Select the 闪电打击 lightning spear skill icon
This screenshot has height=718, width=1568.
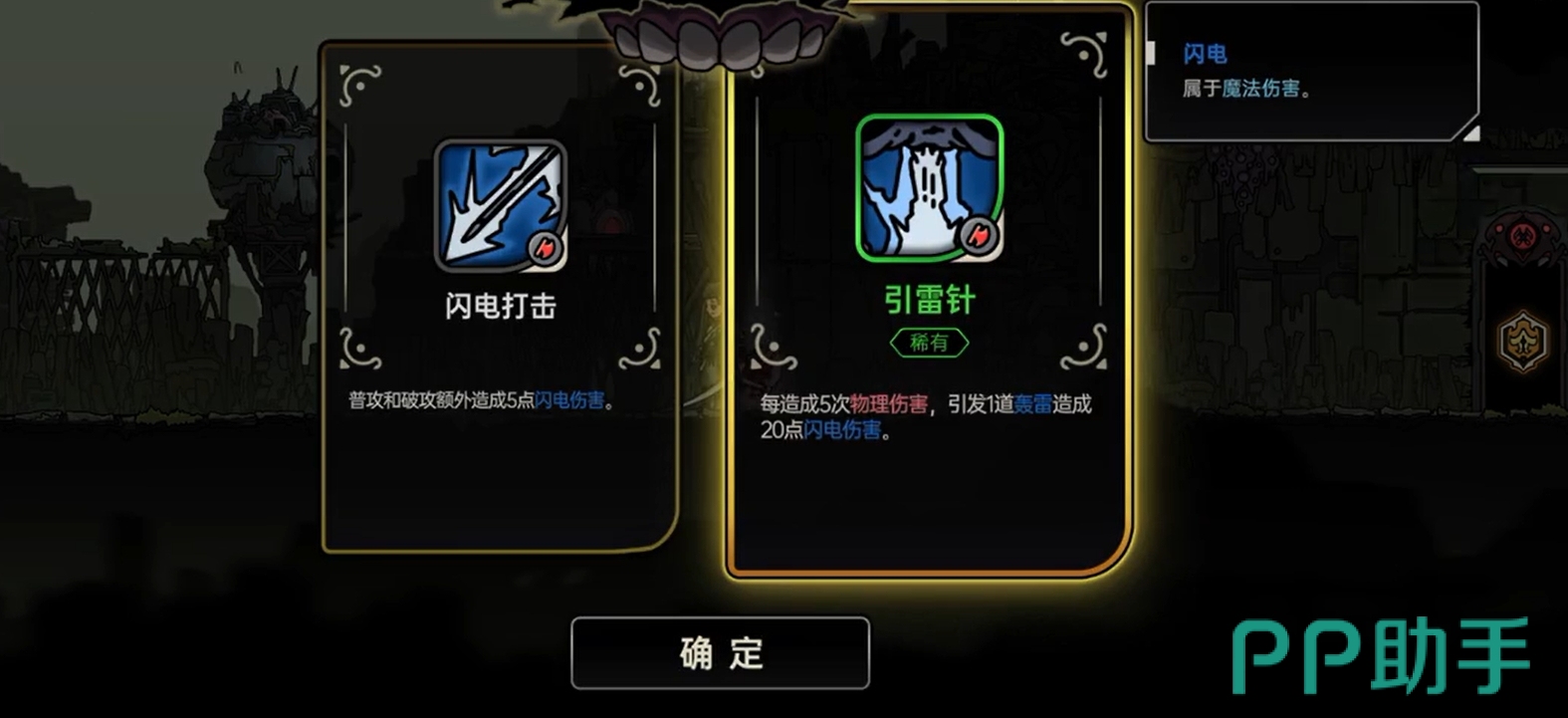pyautogui.click(x=501, y=205)
